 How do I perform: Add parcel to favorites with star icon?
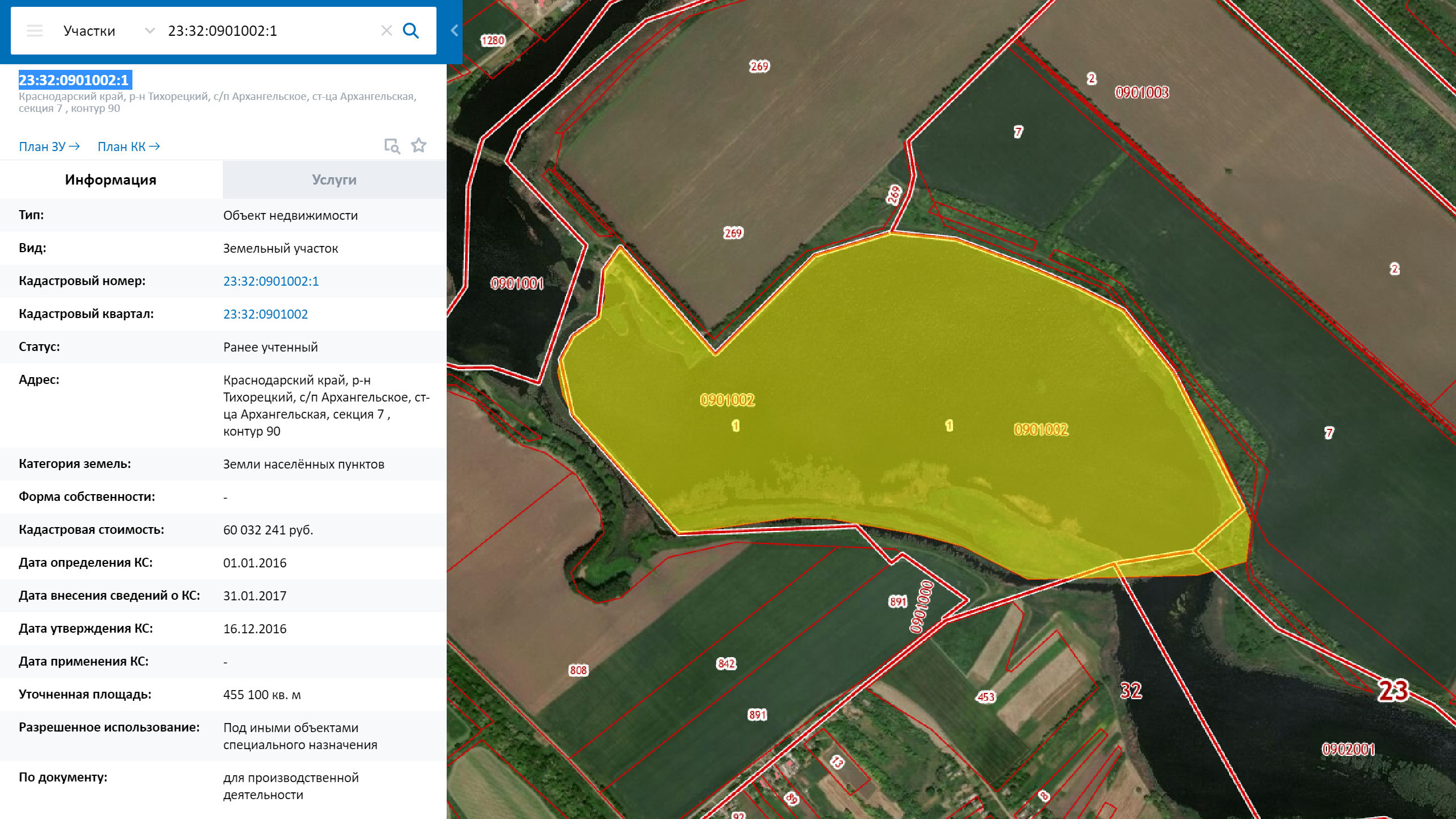point(419,145)
